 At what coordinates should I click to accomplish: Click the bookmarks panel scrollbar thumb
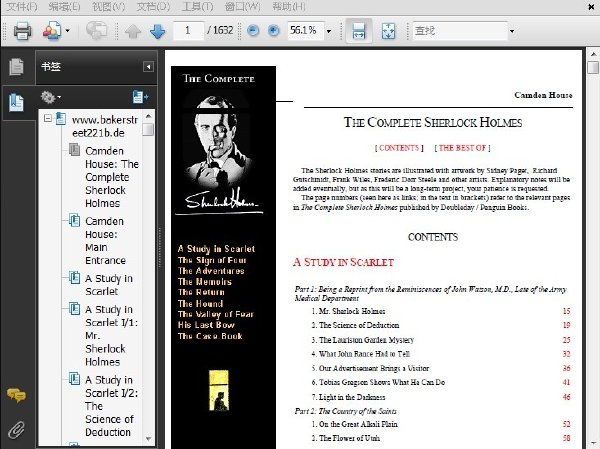[x=148, y=129]
